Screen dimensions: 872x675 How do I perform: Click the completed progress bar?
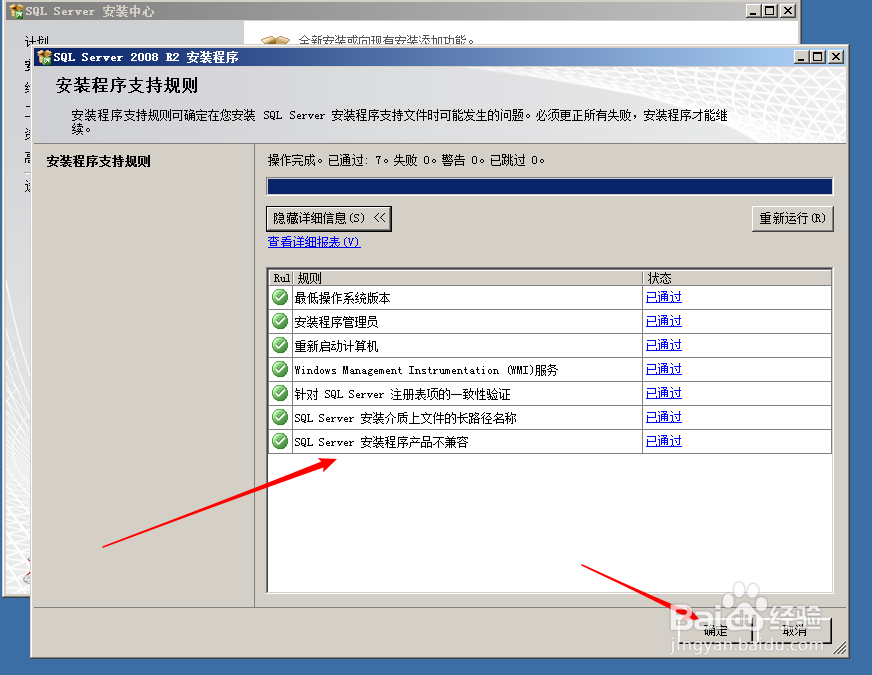coord(549,186)
